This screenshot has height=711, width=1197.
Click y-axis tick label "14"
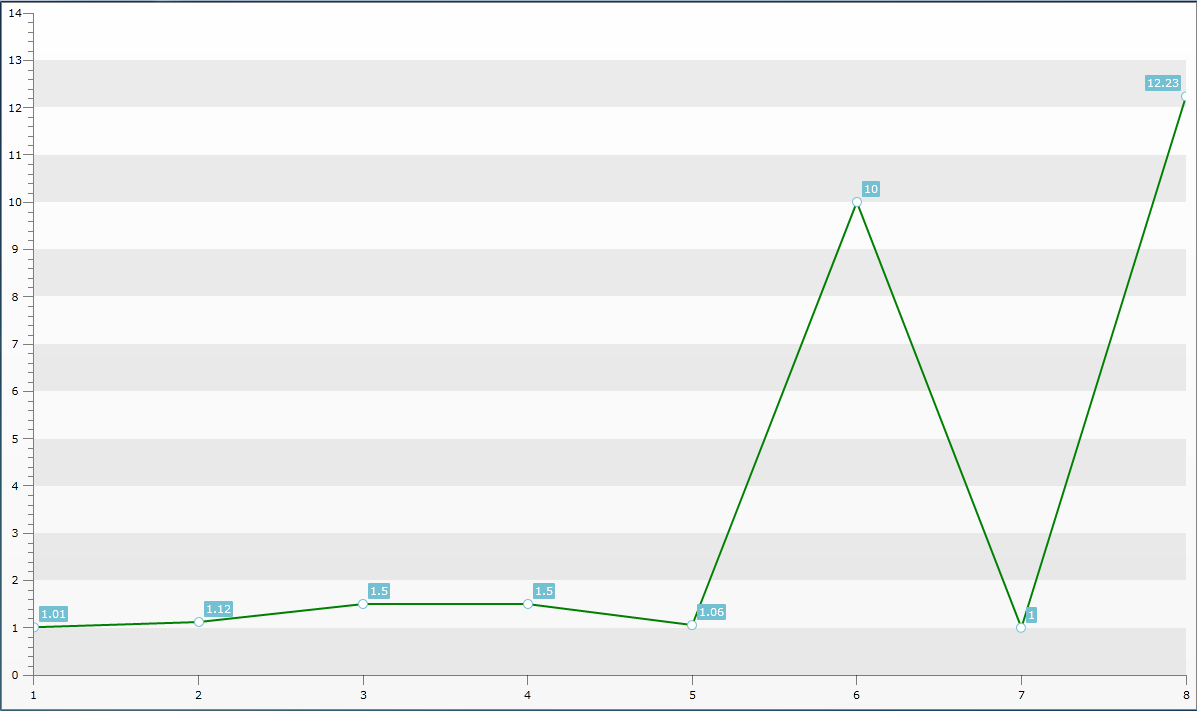pyautogui.click(x=14, y=13)
